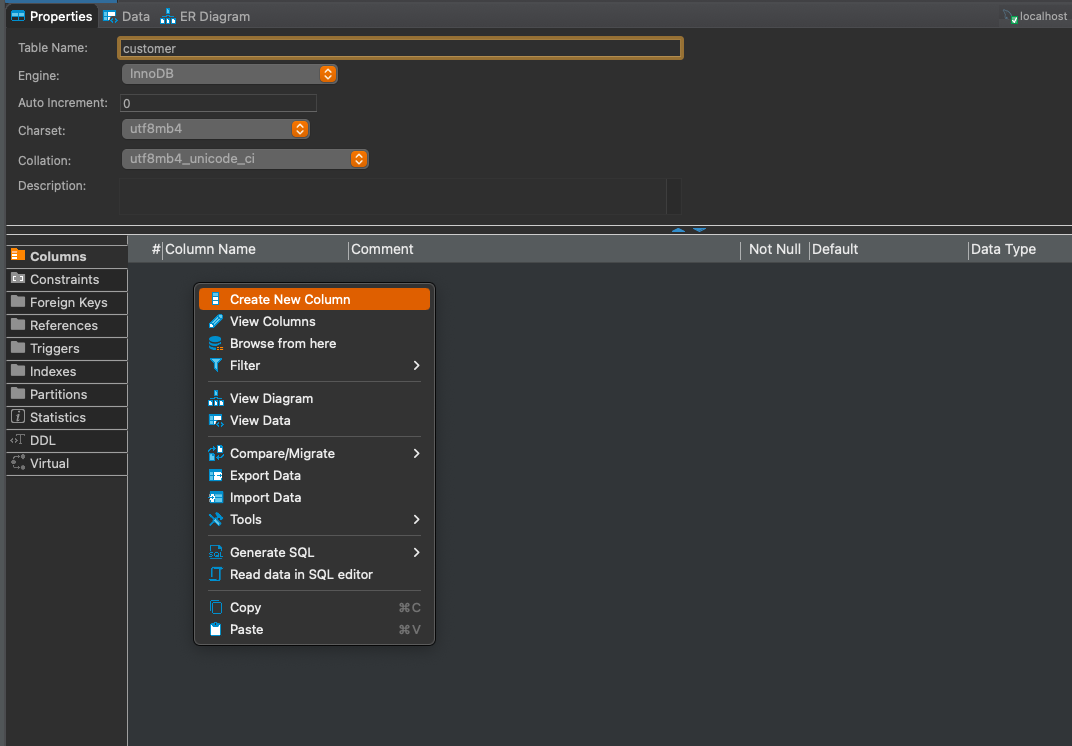Screen dimensions: 1072x746
Task: Open the Engine dropdown showing InnoDB
Action: pos(229,73)
